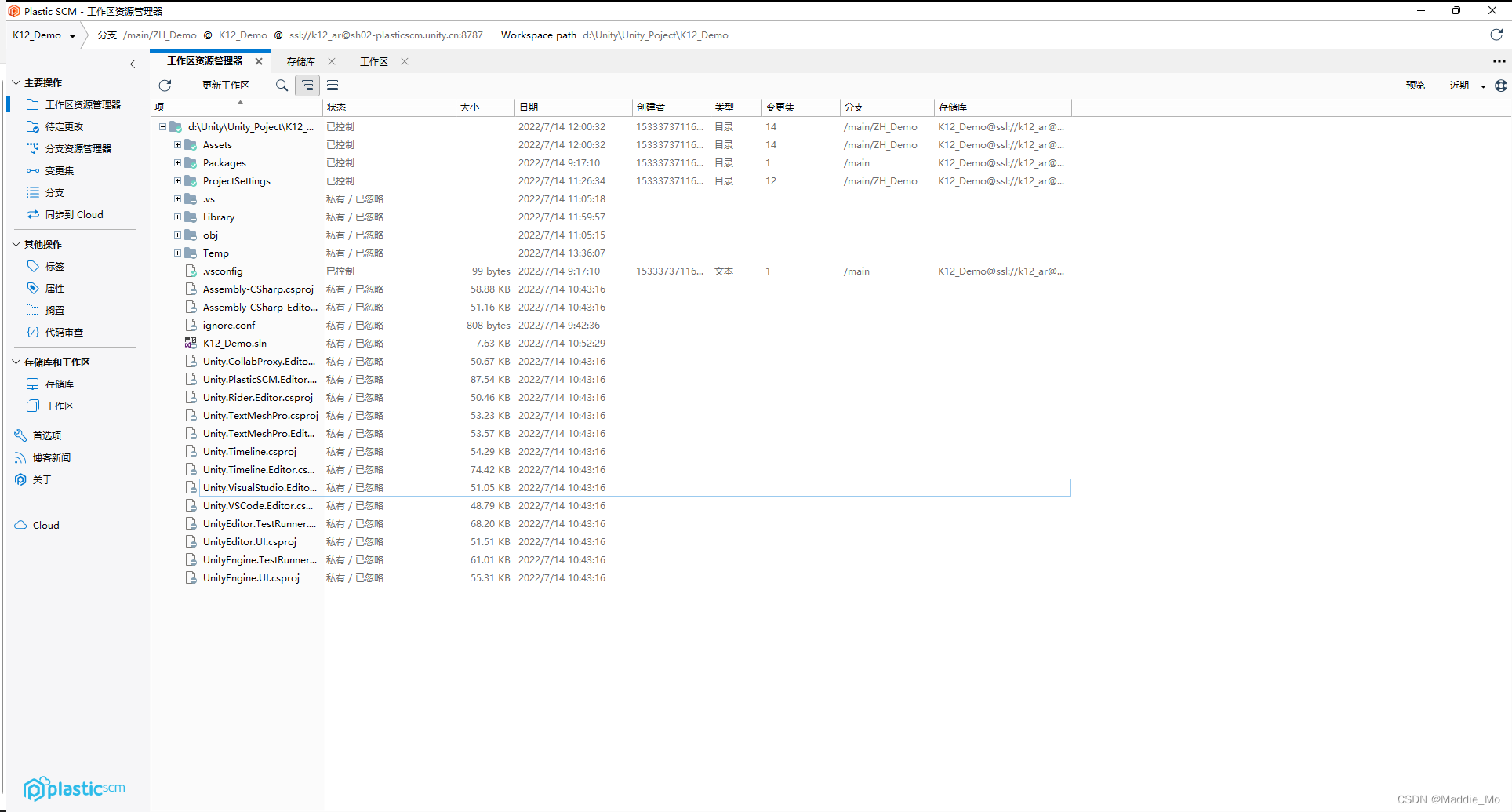Click the 预览 button
This screenshot has height=812, width=1512.
point(1416,86)
